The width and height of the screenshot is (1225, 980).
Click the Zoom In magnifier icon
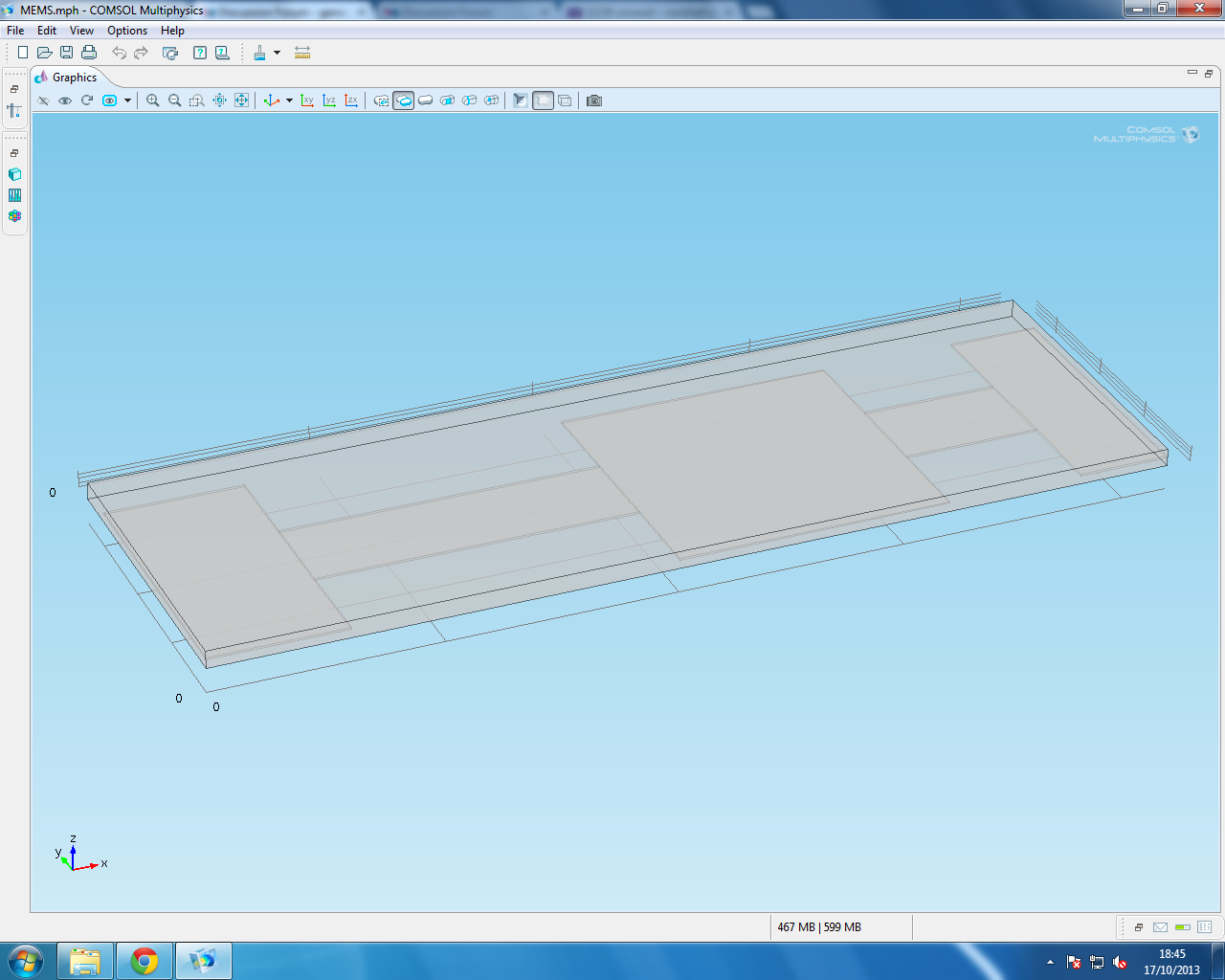(152, 100)
